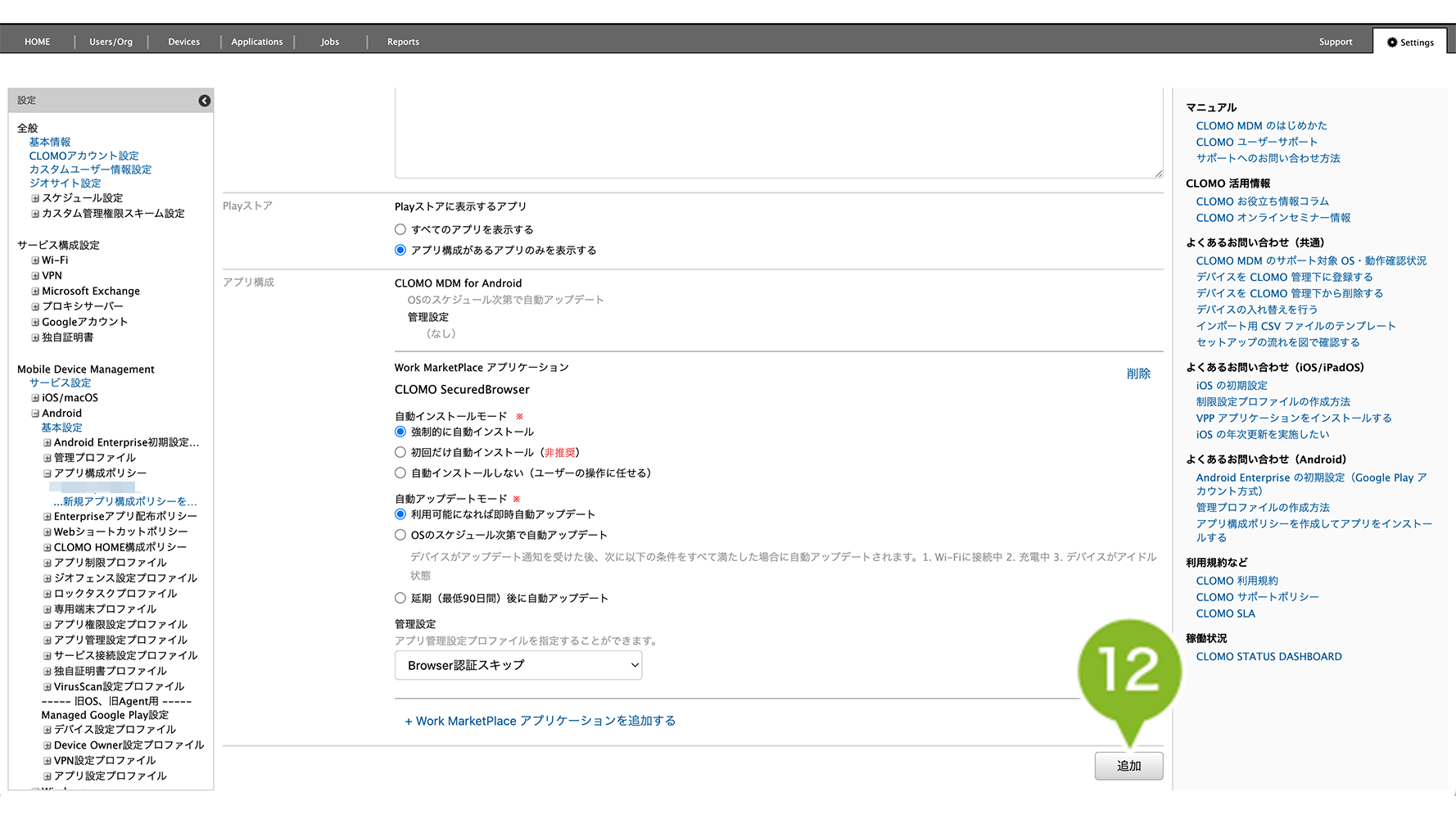Image resolution: width=1456 pixels, height=819 pixels.
Task: Expand Enterpriseアプリ配布ポリシー node
Action: click(x=47, y=517)
